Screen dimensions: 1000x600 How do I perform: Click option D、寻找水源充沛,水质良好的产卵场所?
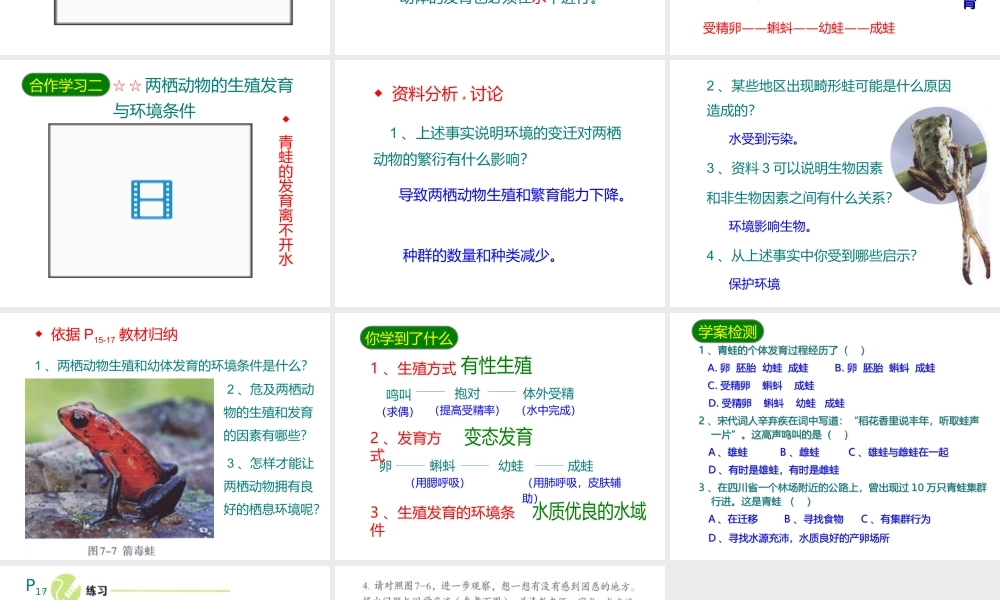click(x=798, y=538)
